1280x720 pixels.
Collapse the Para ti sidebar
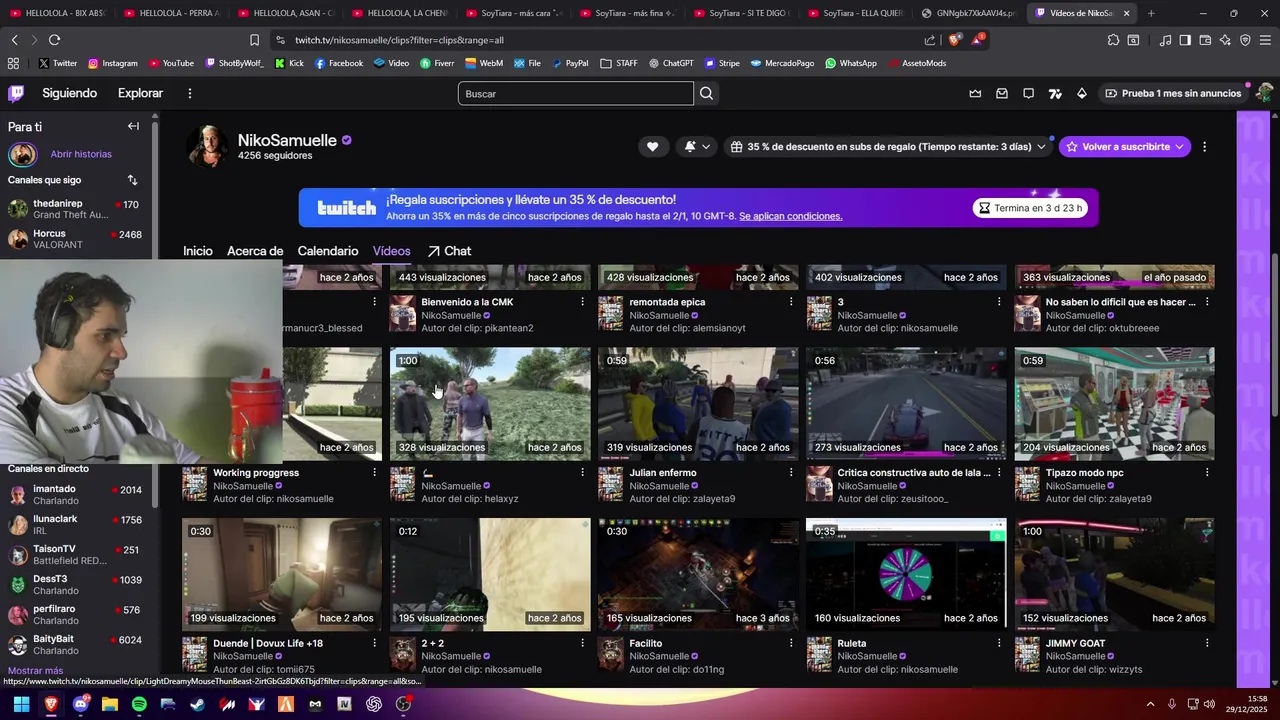pyautogui.click(x=133, y=126)
